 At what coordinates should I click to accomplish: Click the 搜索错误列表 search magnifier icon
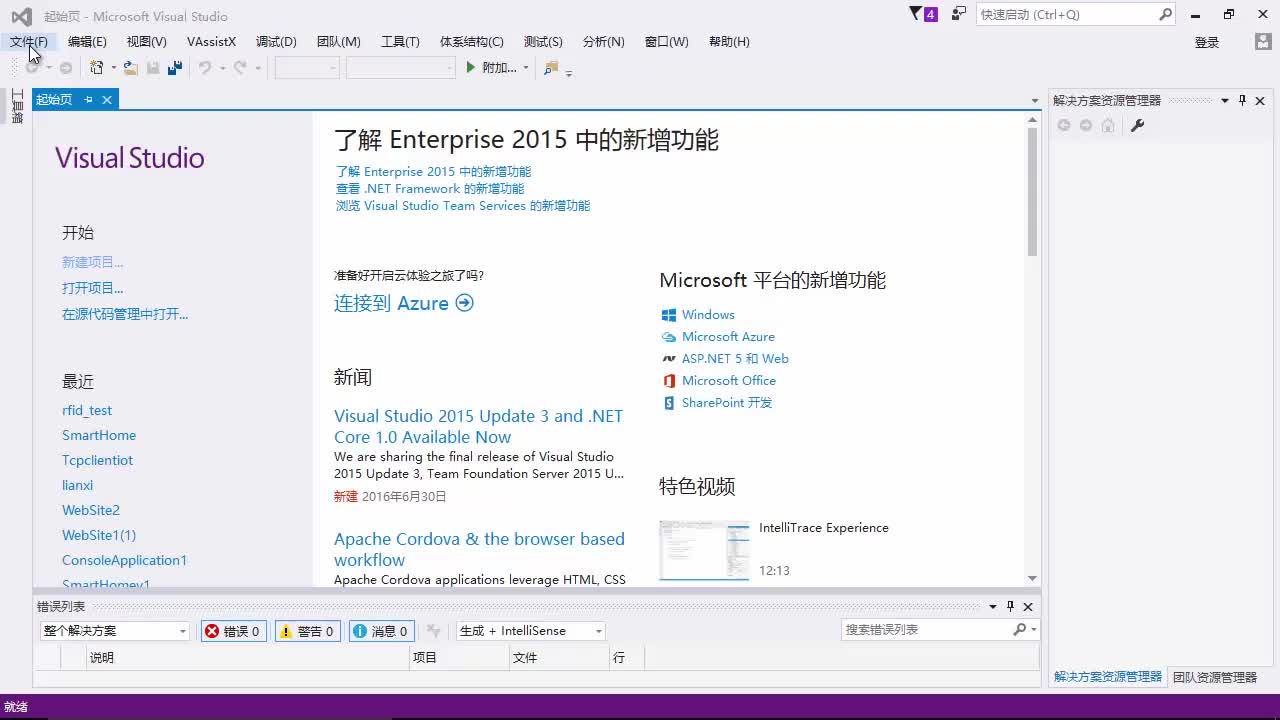1020,629
